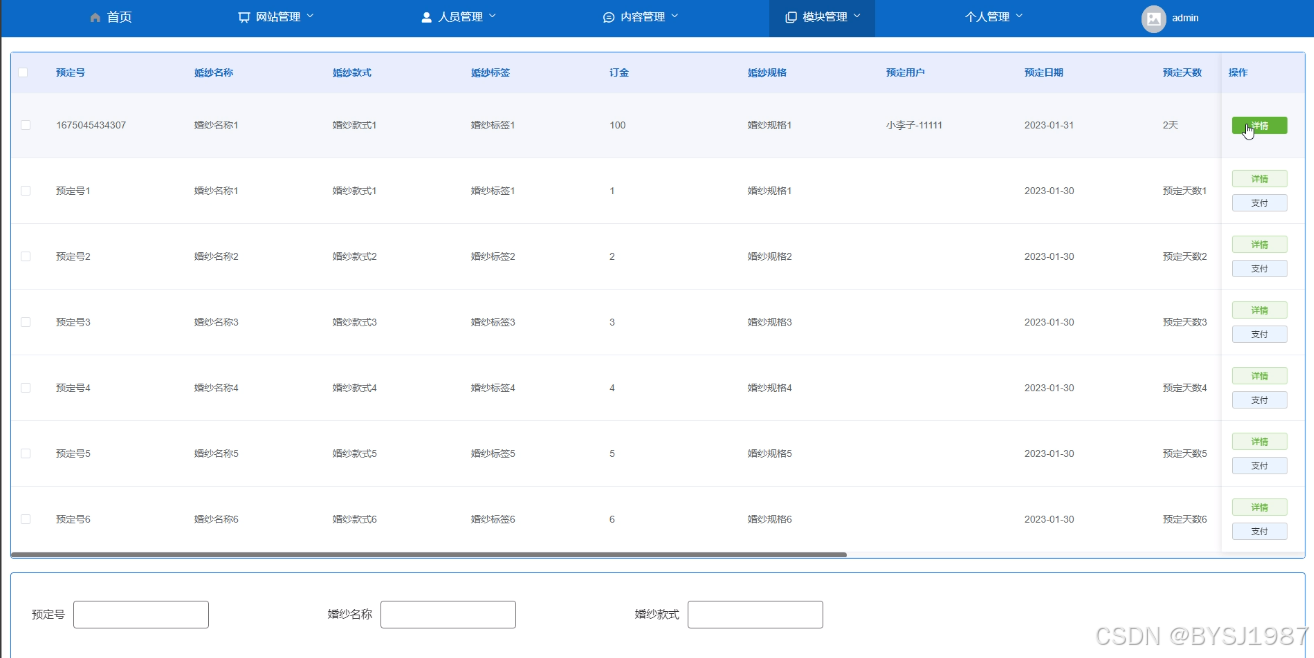The height and width of the screenshot is (658, 1314).
Task: Click 支付 for the 预定号5 row
Action: pyautogui.click(x=1259, y=465)
